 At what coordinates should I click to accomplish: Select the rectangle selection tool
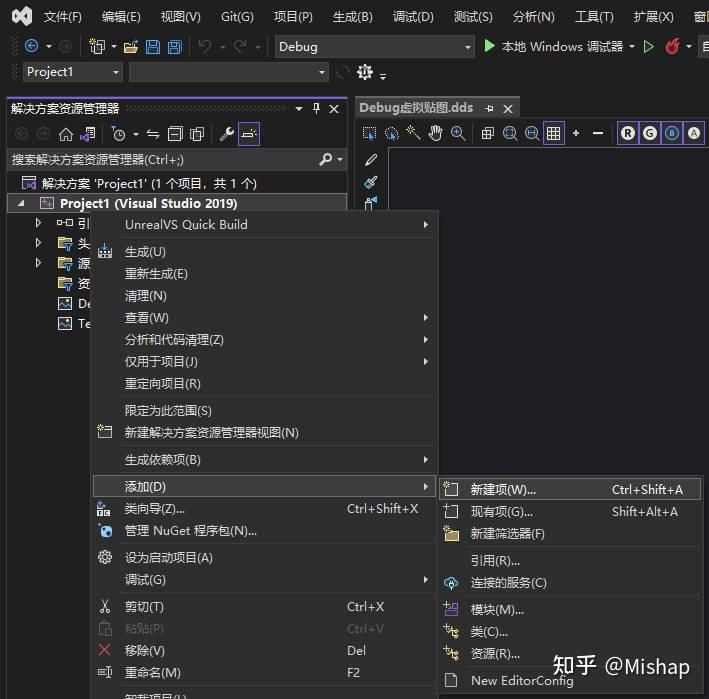369,133
